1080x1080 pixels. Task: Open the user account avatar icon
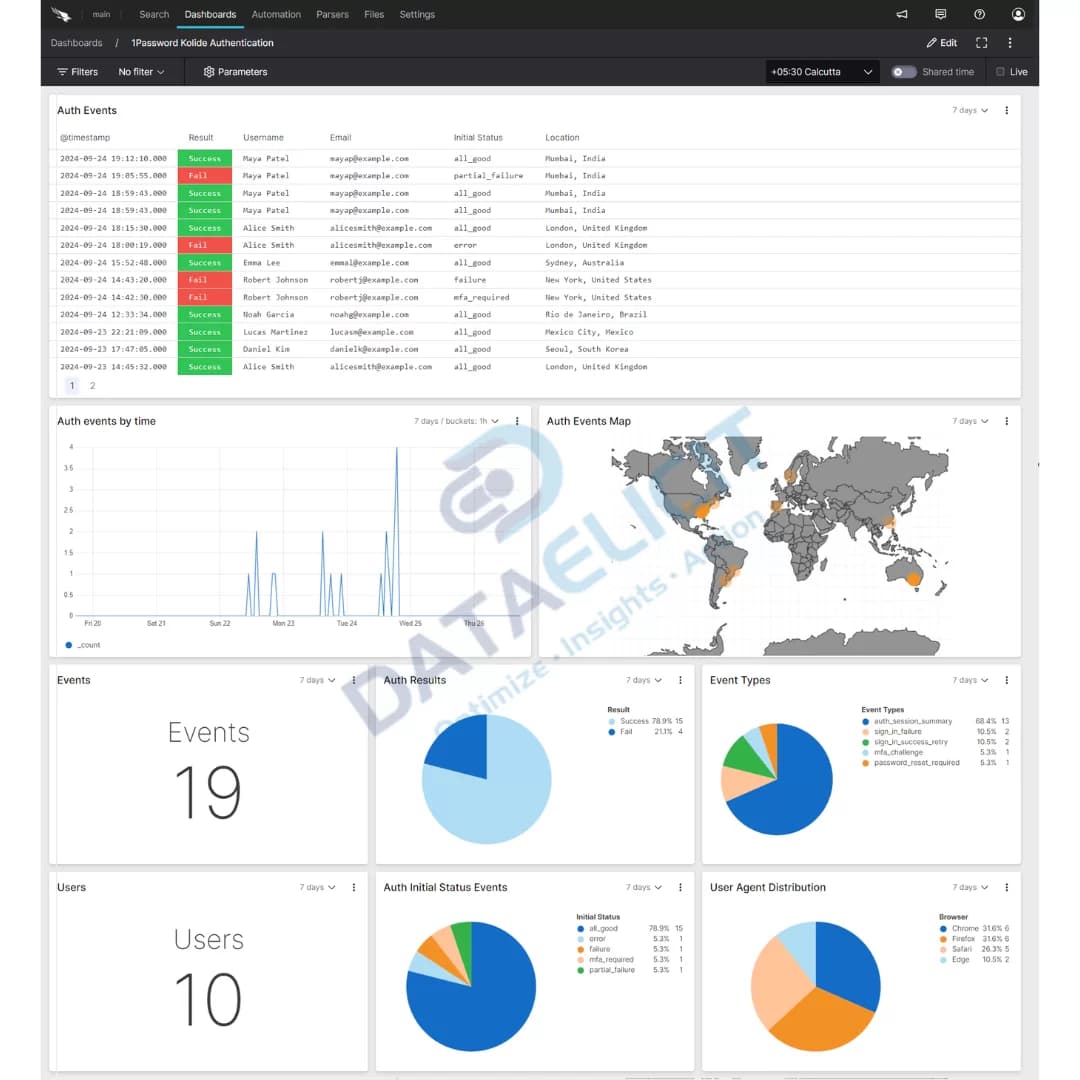coord(1018,14)
